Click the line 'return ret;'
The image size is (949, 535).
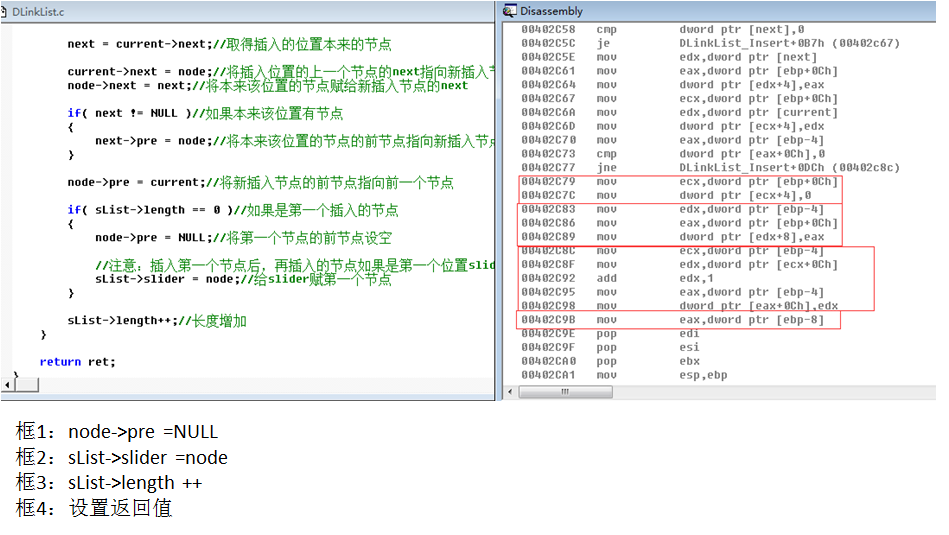click(77, 362)
